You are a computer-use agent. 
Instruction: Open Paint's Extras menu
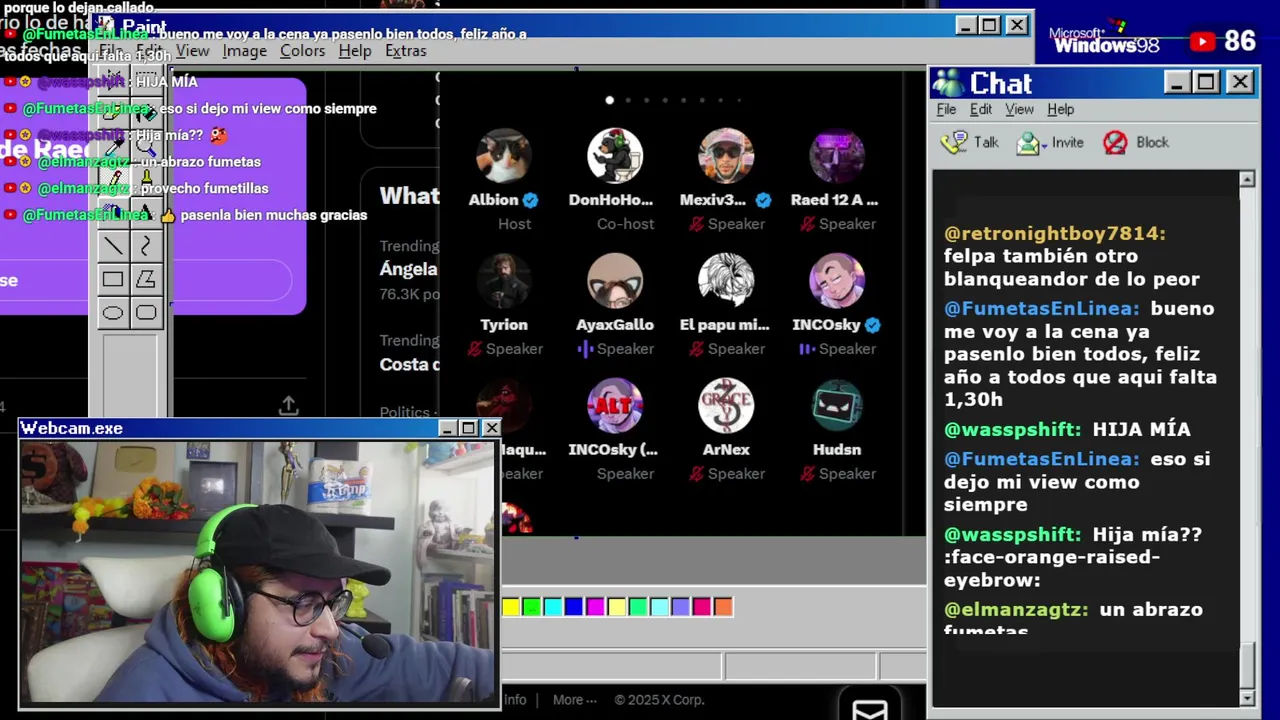coord(405,51)
